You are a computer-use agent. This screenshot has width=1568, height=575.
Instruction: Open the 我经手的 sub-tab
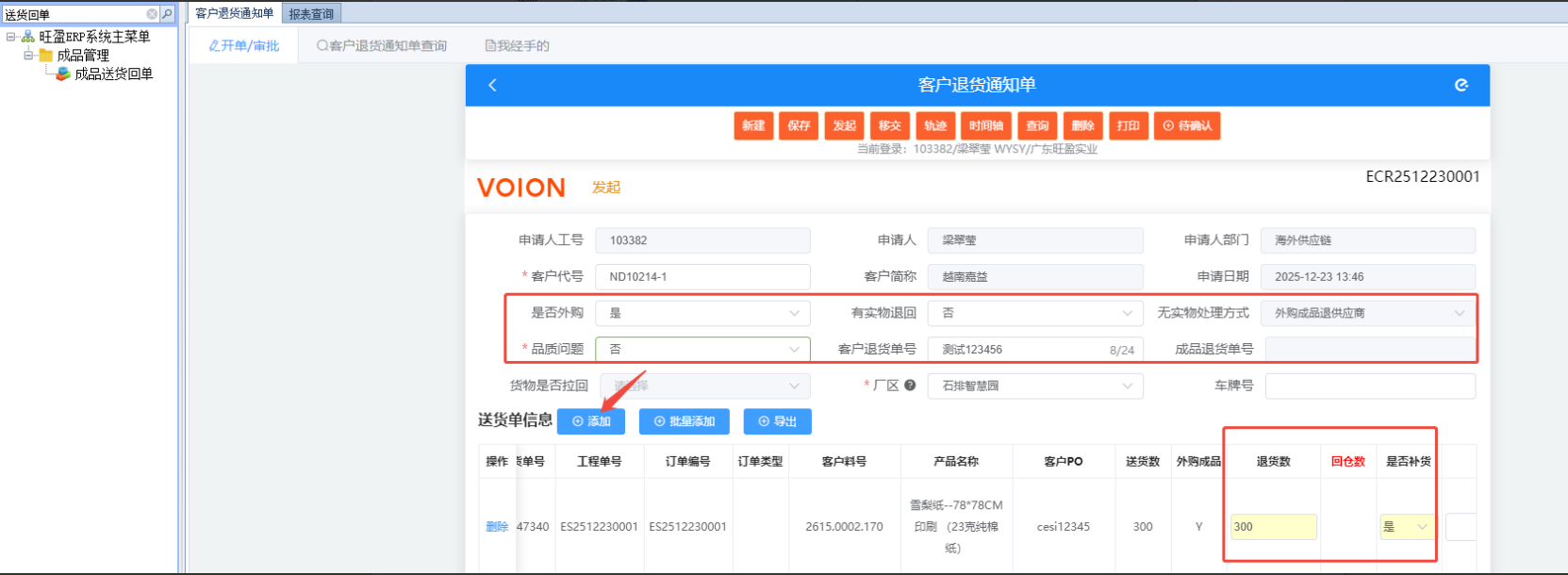[517, 45]
